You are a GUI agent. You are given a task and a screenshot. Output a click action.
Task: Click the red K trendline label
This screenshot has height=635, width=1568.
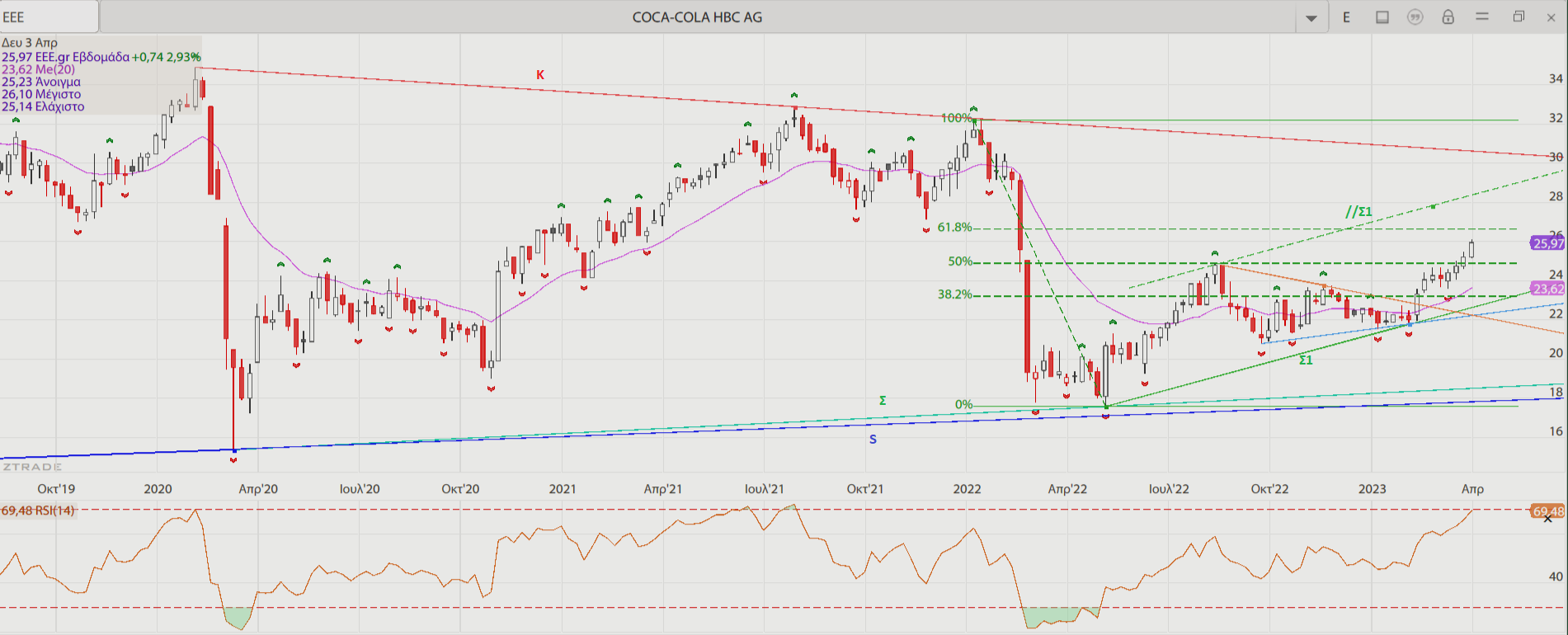[x=540, y=75]
